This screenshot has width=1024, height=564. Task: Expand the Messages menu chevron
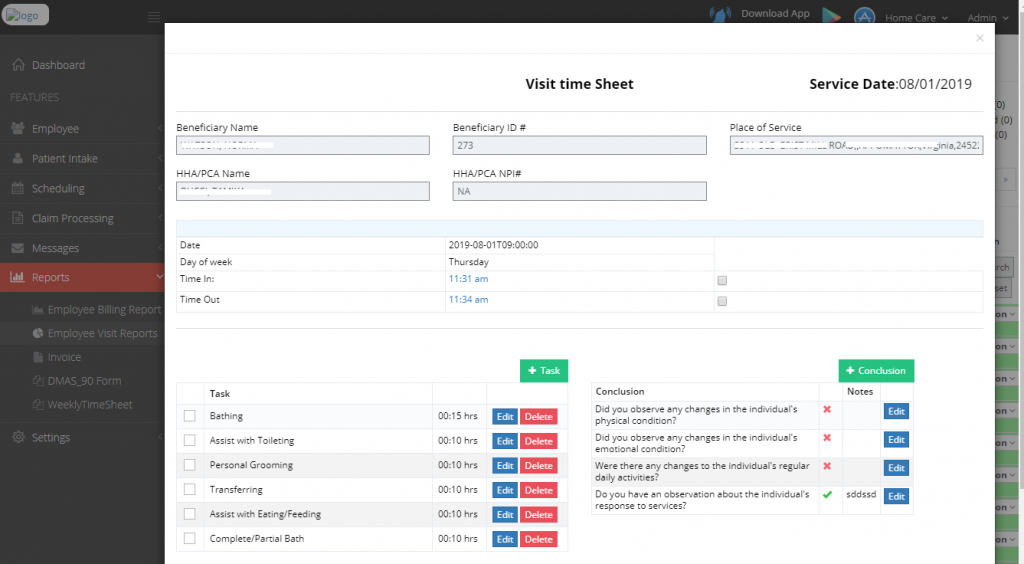(160, 248)
